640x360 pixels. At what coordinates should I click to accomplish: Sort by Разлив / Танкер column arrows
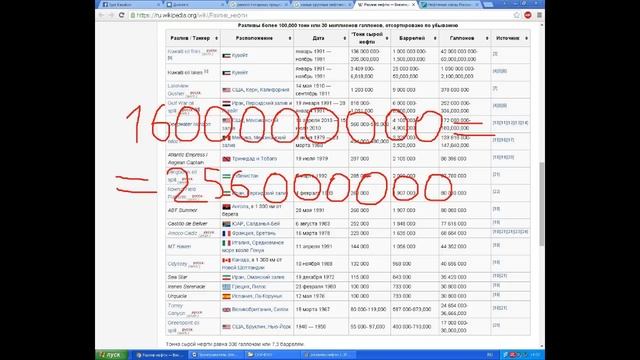pyautogui.click(x=216, y=38)
